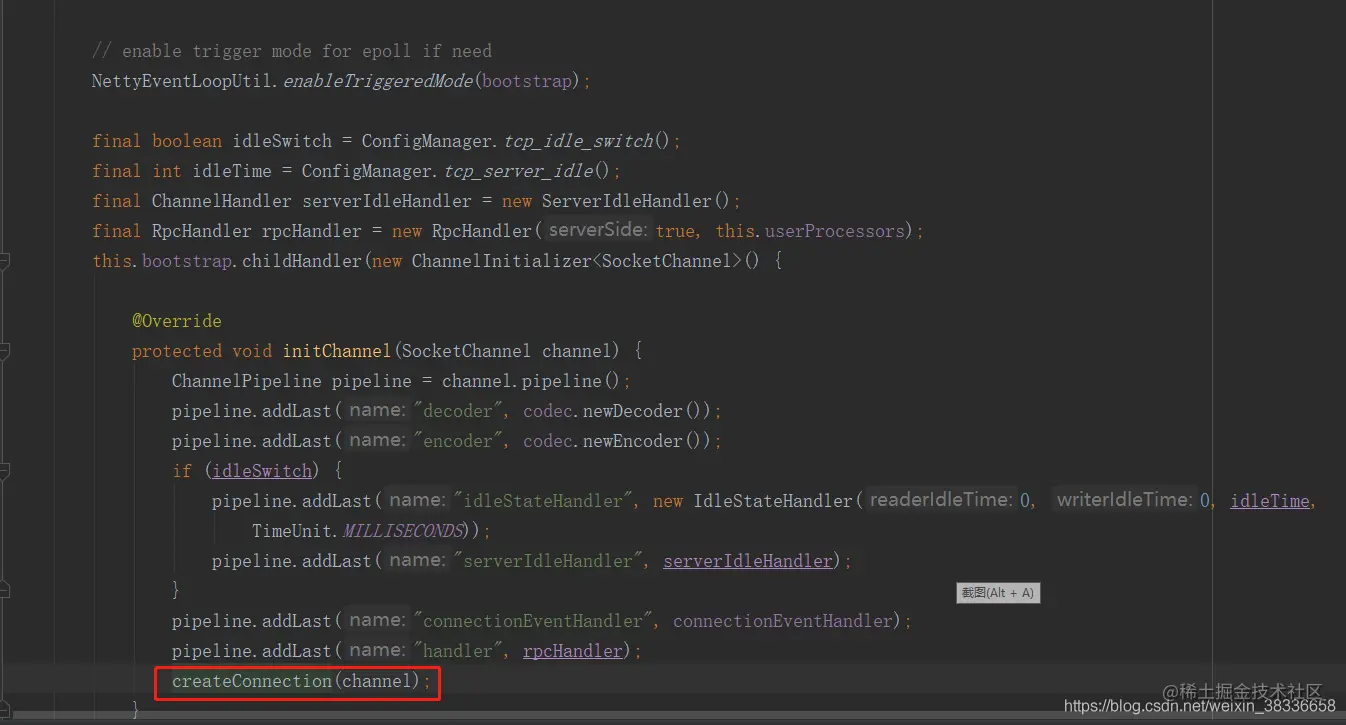The width and height of the screenshot is (1346, 725).
Task: Click the underlined serverIdleHandler argument
Action: click(x=748, y=561)
